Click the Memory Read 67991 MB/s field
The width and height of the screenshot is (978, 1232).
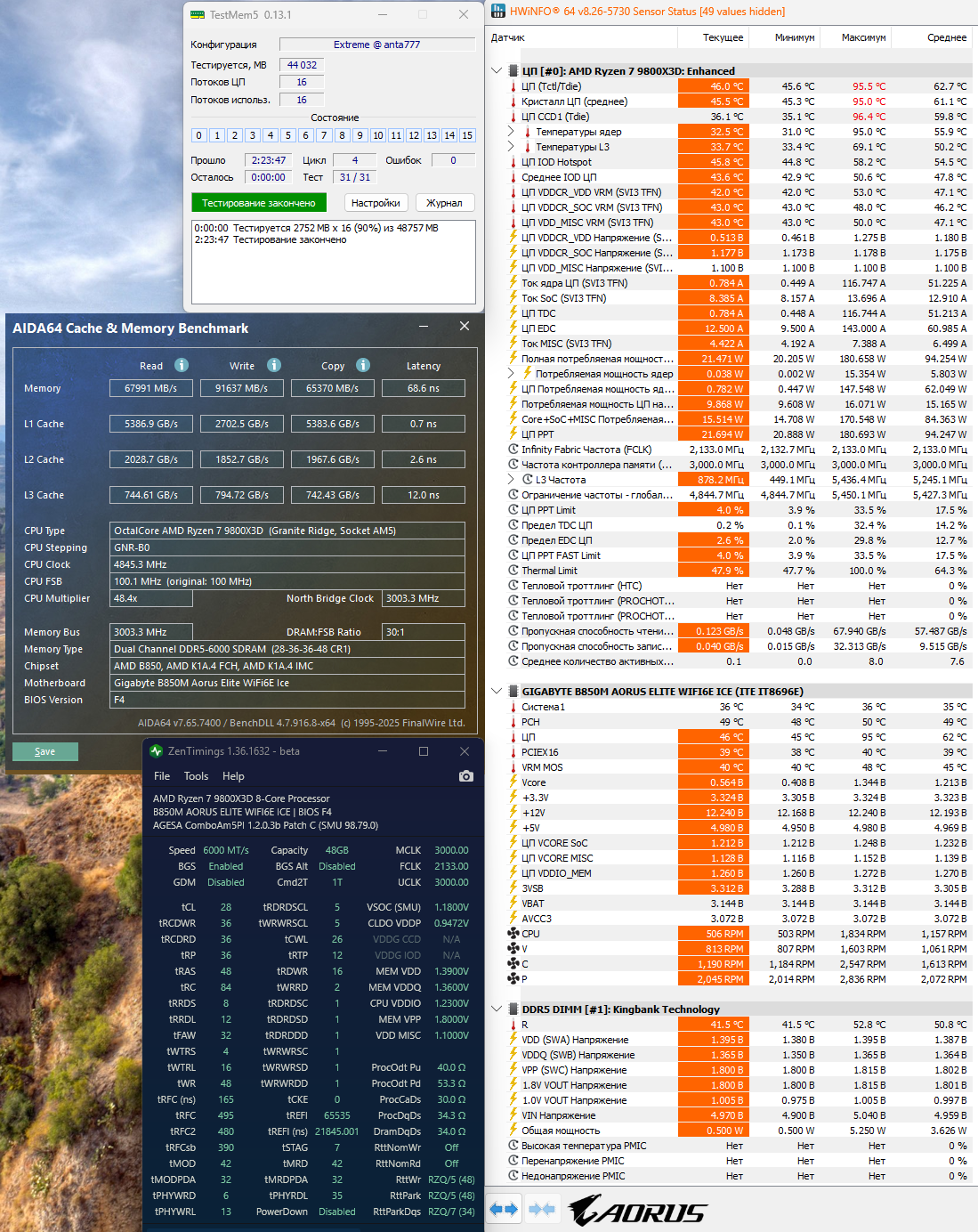151,388
